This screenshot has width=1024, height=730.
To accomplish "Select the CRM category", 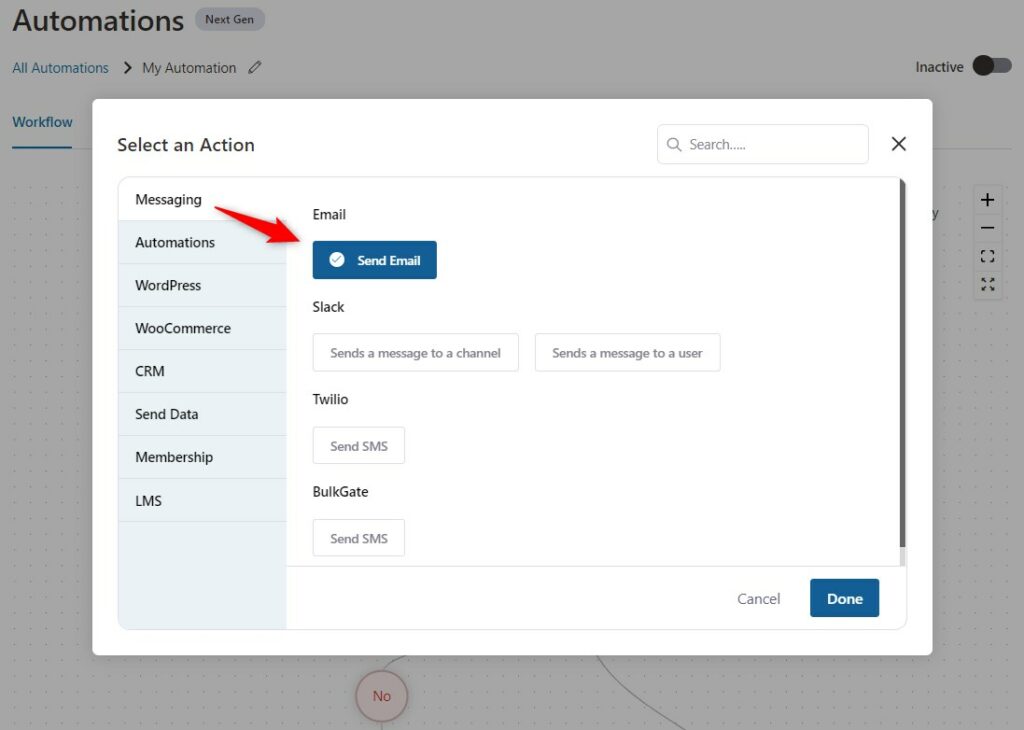I will click(x=202, y=371).
